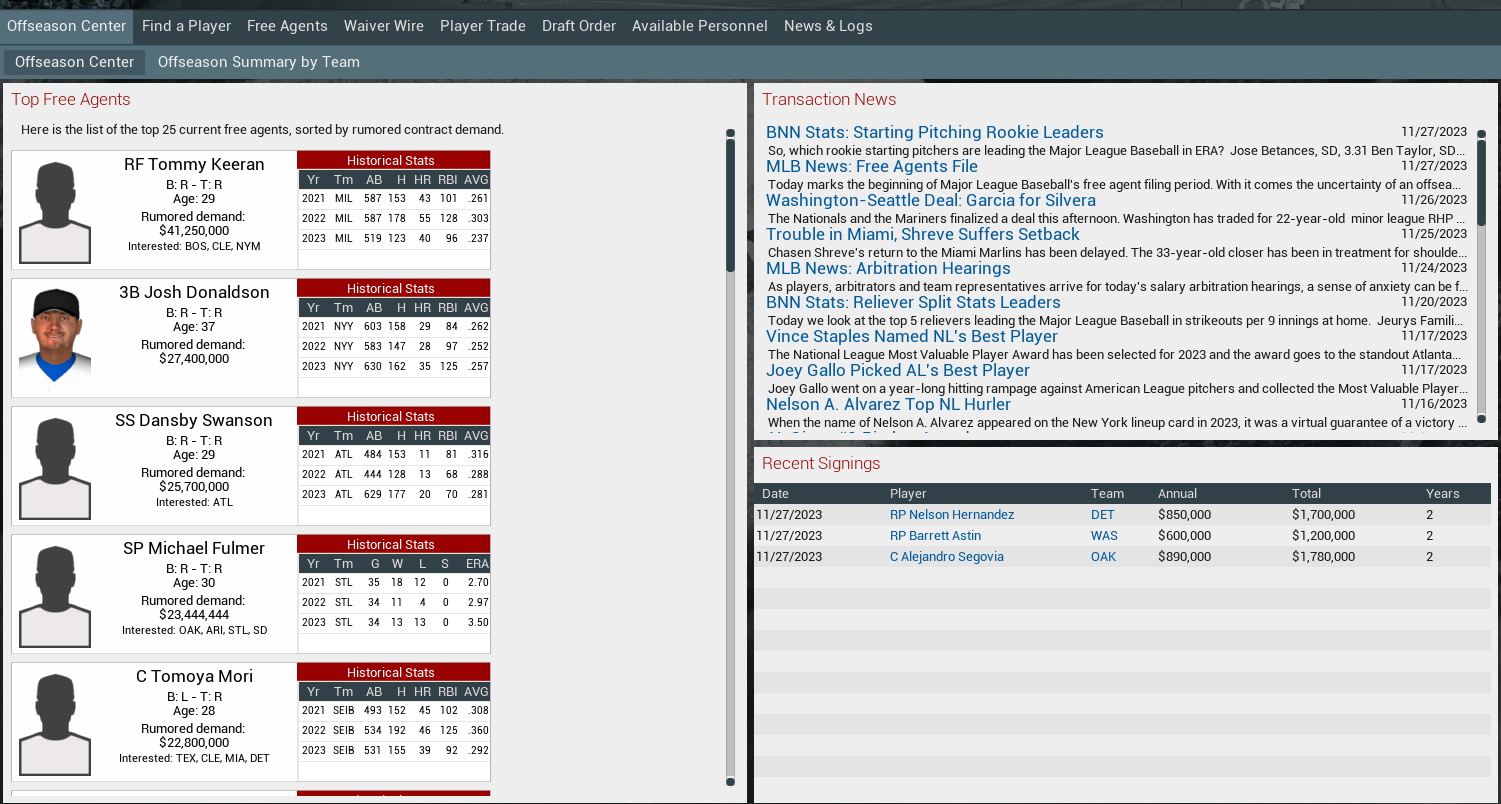The height and width of the screenshot is (804, 1501).
Task: Open the Find a Player tab
Action: pos(186,26)
